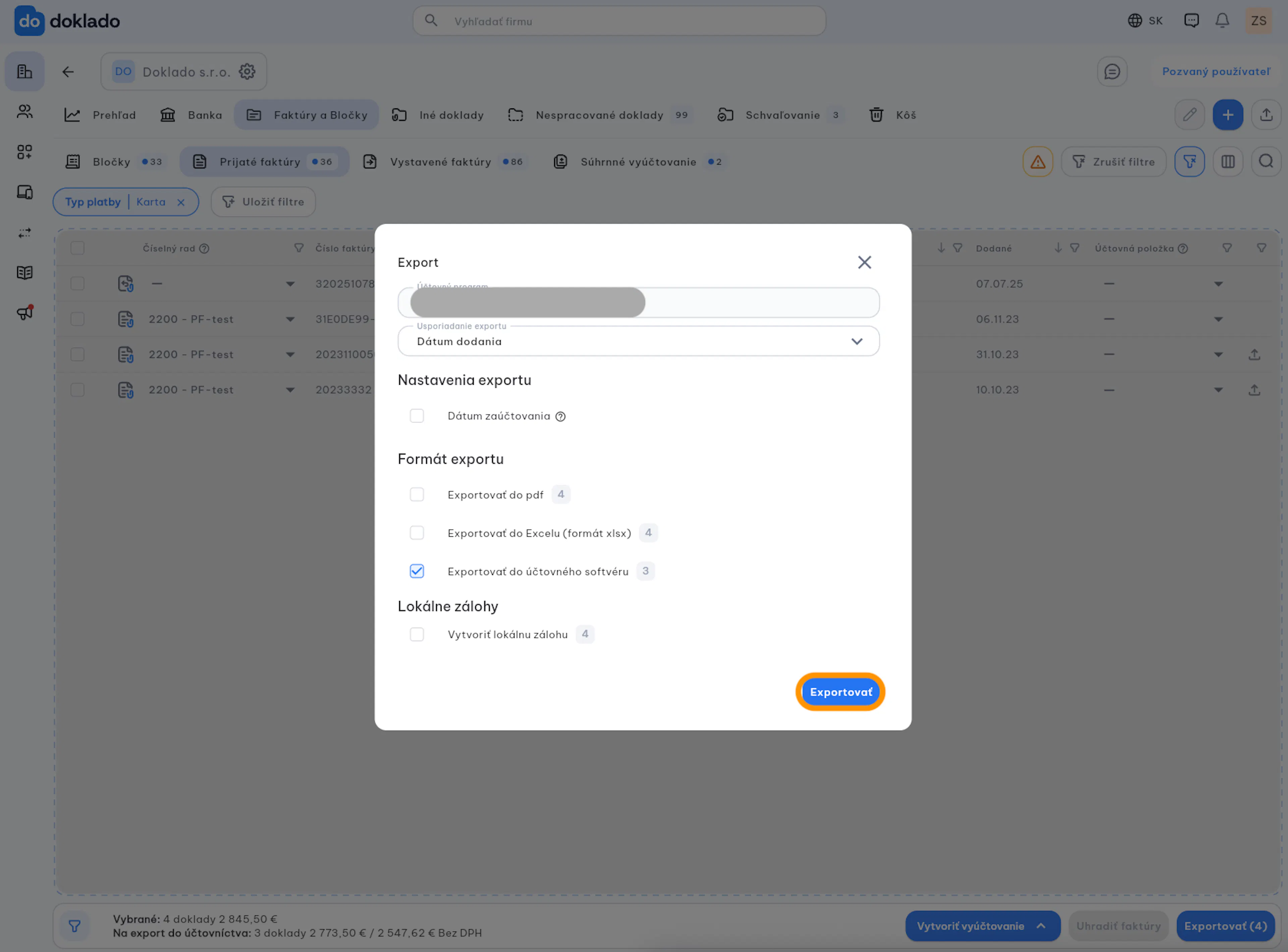Switch to Prehľad tab
The height and width of the screenshot is (952, 1288).
coord(100,115)
